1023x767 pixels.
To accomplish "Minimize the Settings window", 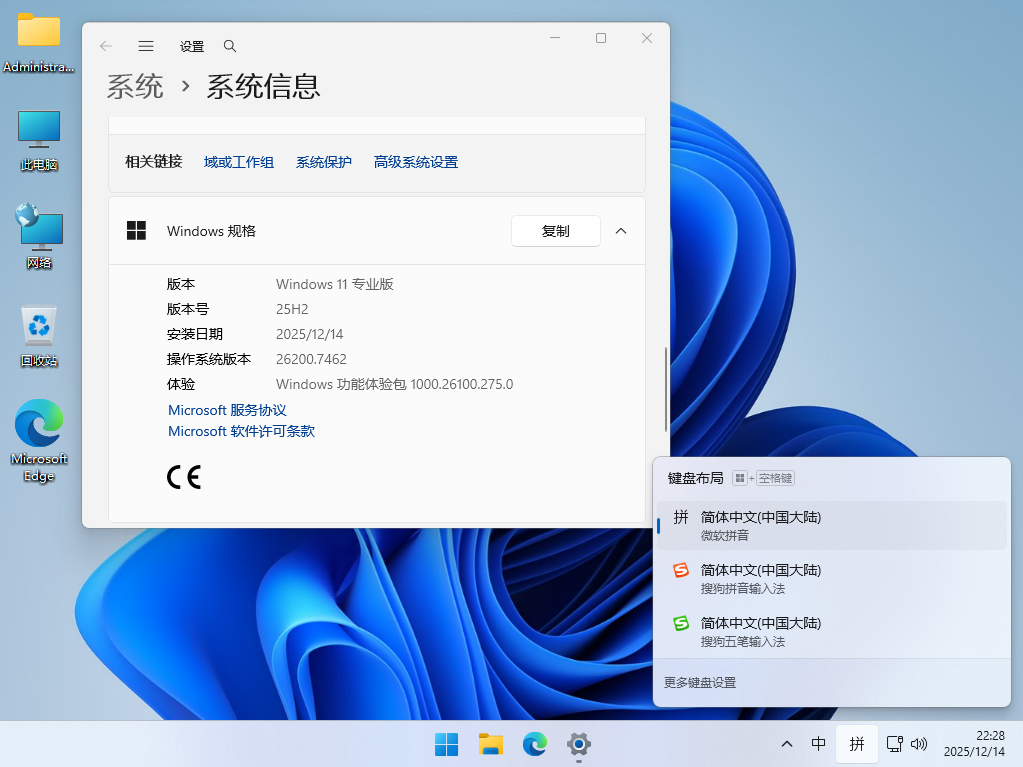I will pyautogui.click(x=555, y=38).
